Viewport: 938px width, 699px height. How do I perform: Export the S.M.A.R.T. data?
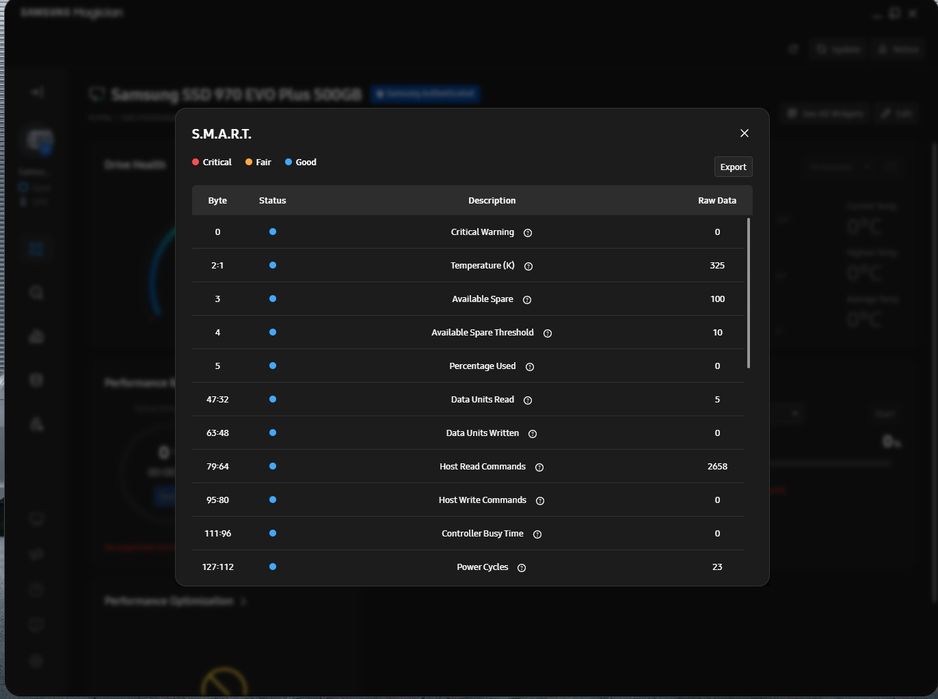point(733,167)
